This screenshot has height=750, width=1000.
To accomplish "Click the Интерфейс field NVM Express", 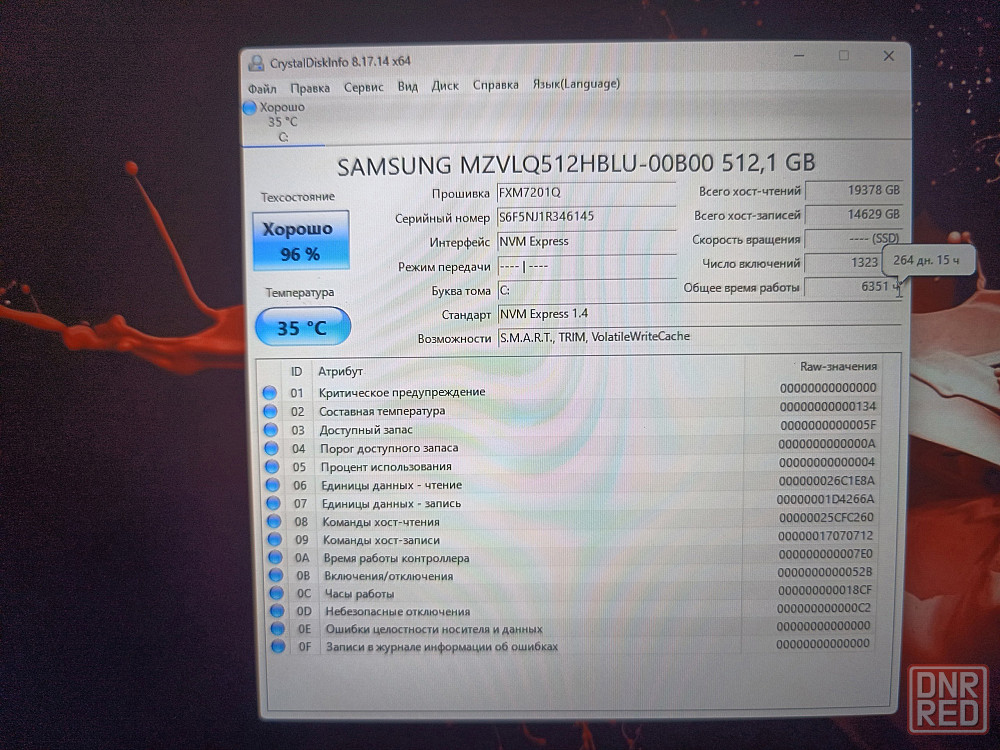I will pyautogui.click(x=586, y=241).
